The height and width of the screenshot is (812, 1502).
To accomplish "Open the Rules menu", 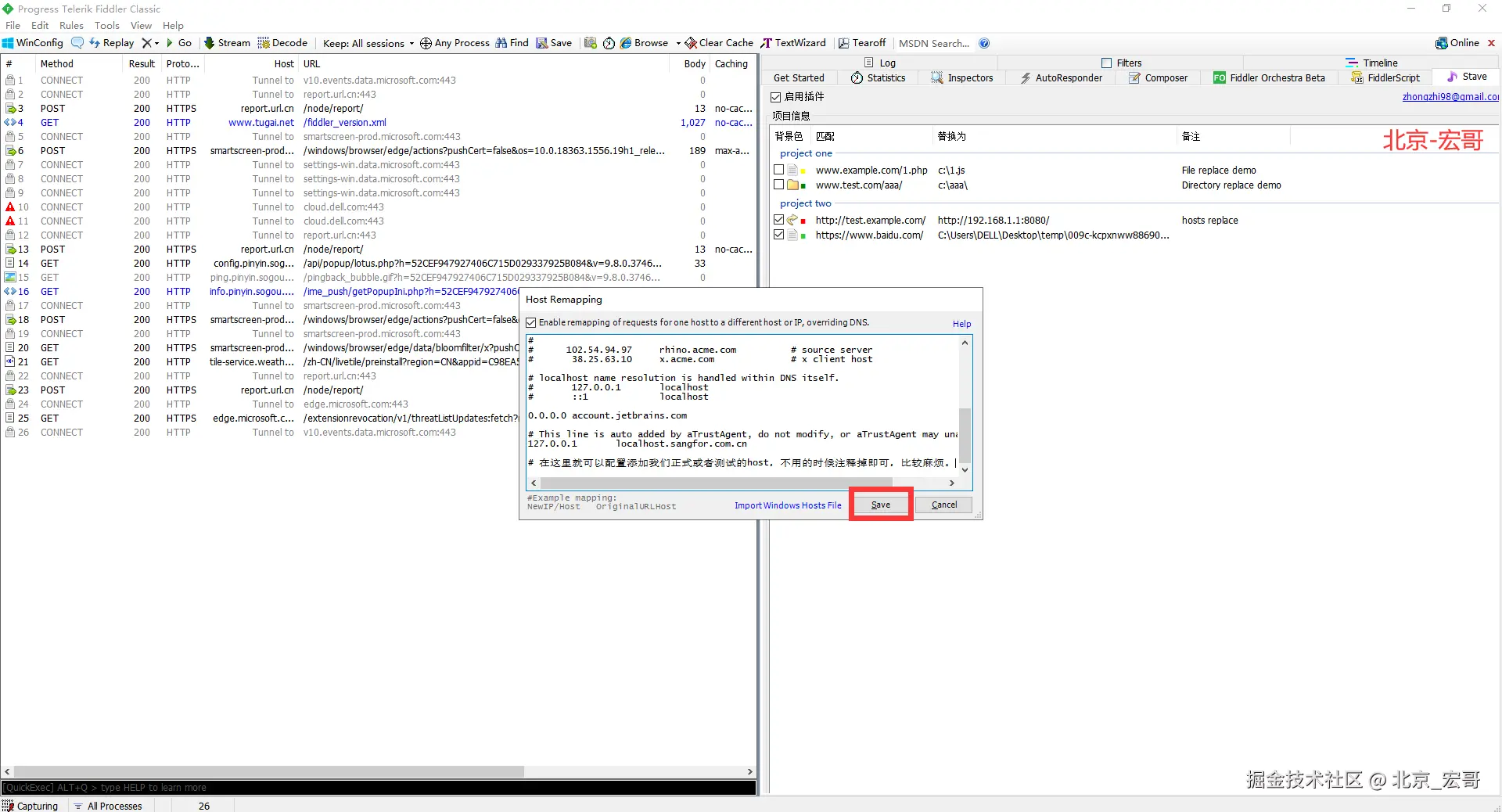I will click(x=71, y=25).
